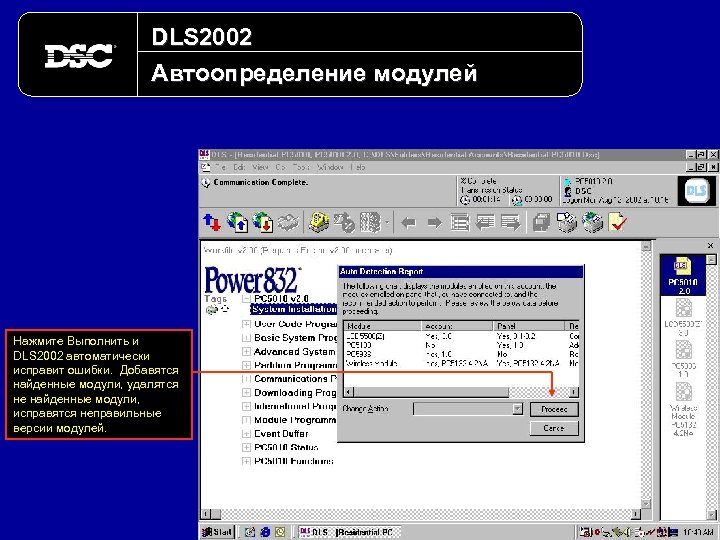Click the taskbar clock in system tray
This screenshot has width=720, height=540.
tap(698, 532)
